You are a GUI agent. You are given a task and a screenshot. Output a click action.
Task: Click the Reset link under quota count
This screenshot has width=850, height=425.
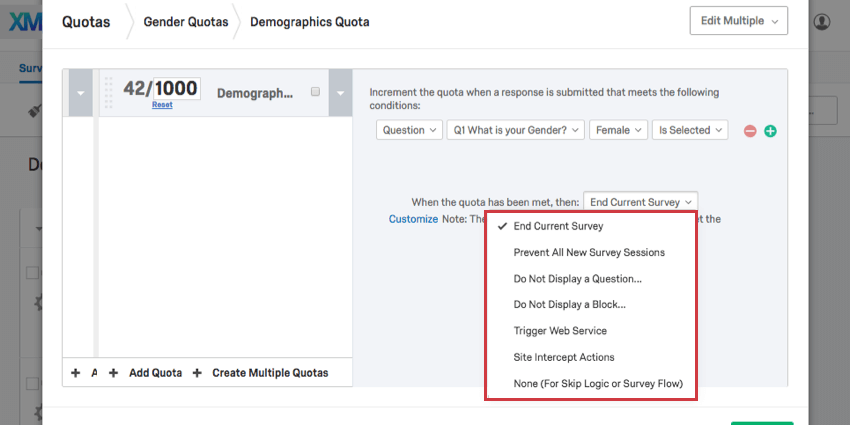(162, 105)
